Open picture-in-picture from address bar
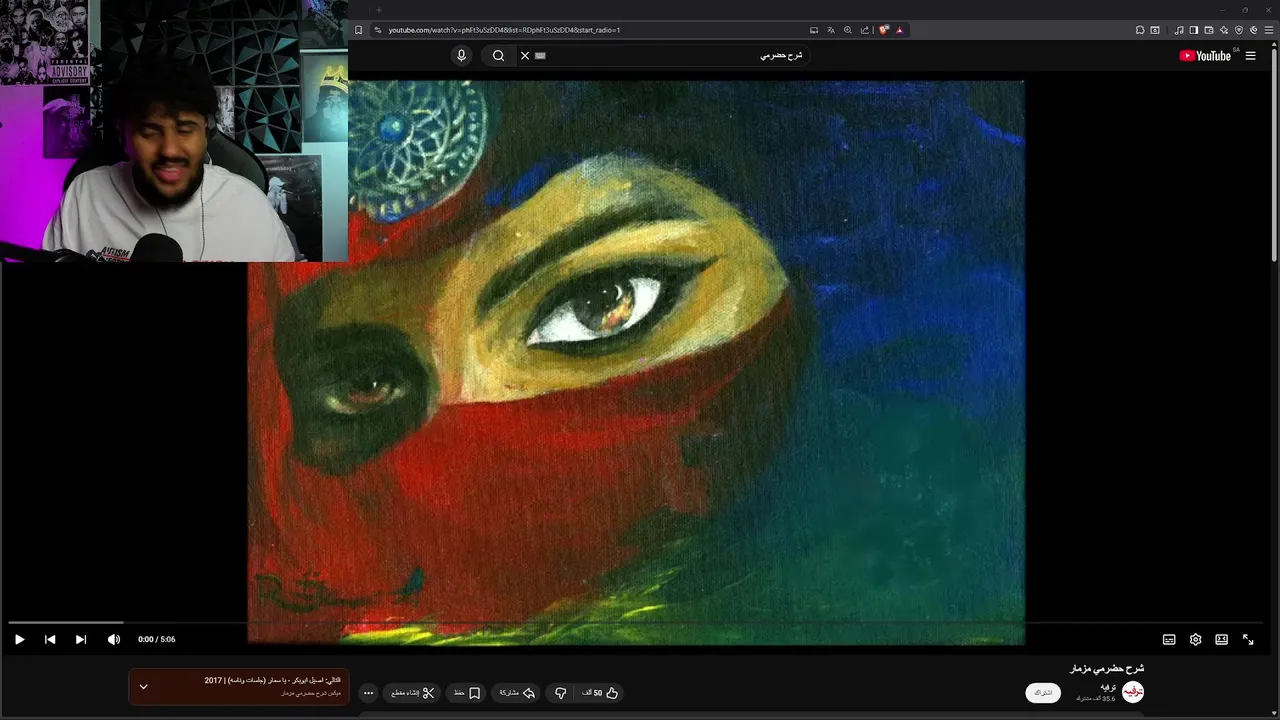The image size is (1280, 720). coord(814,30)
